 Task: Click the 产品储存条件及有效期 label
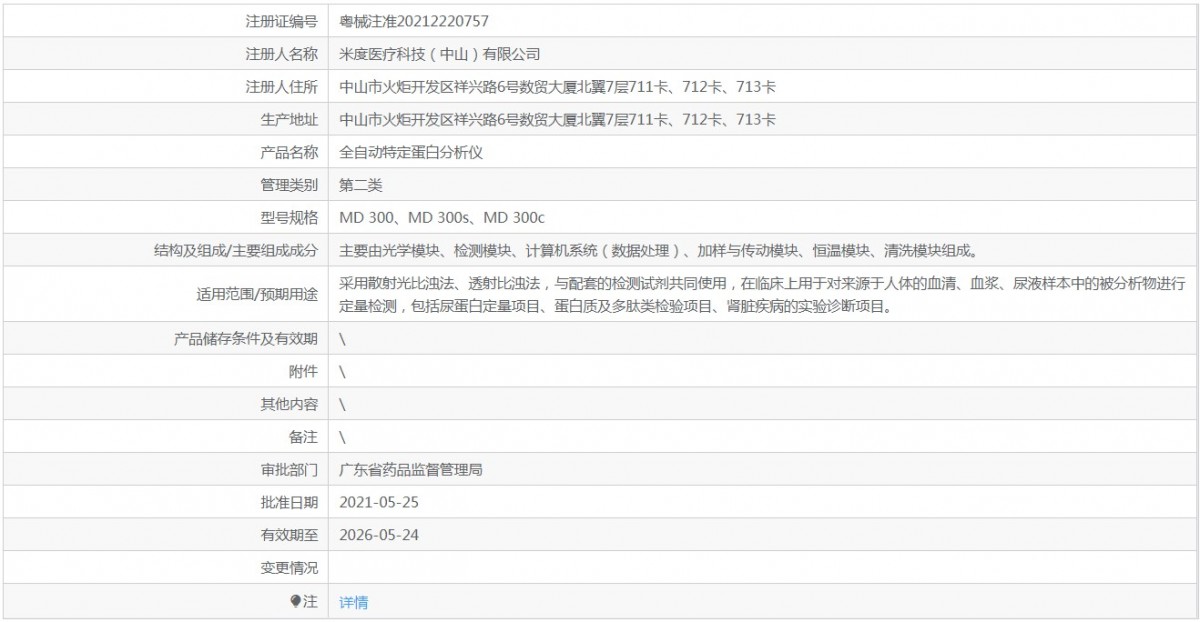[x=246, y=338]
